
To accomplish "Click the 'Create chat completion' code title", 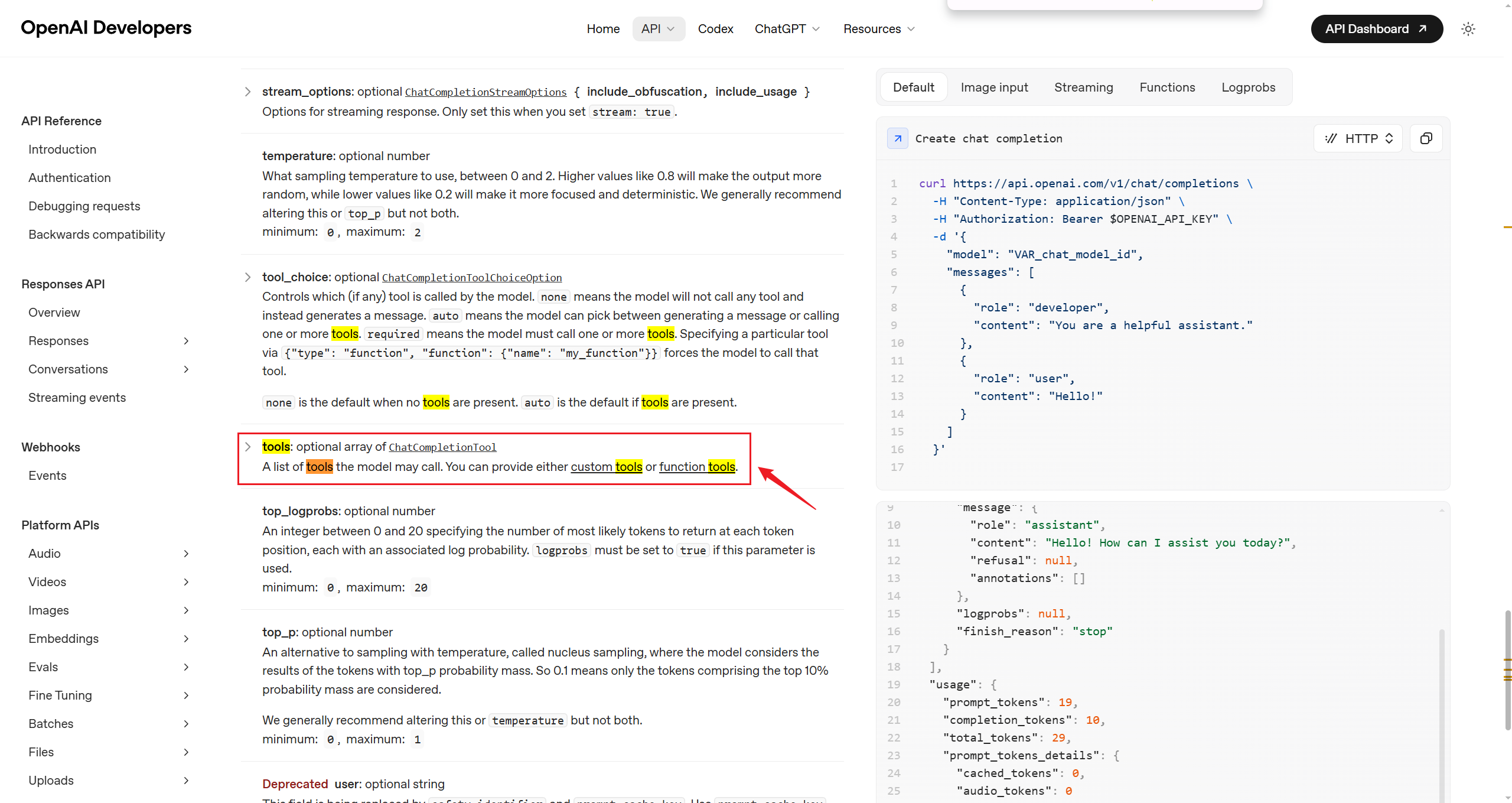I will (x=989, y=139).
